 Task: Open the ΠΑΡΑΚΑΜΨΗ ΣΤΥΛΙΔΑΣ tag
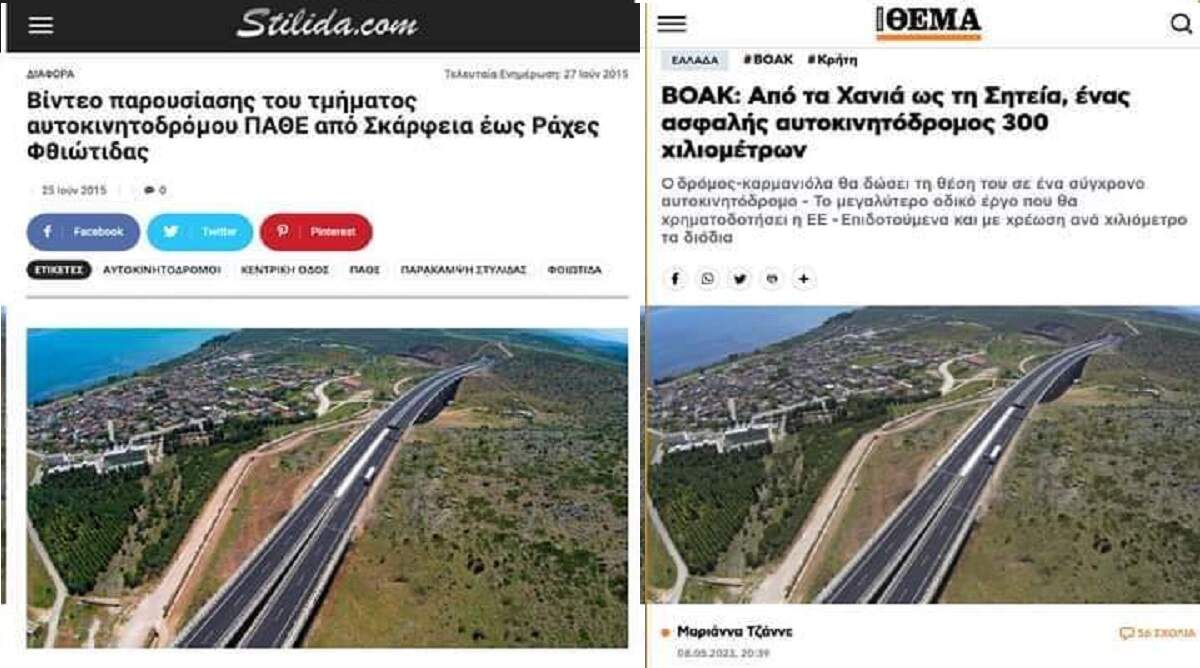tap(464, 270)
